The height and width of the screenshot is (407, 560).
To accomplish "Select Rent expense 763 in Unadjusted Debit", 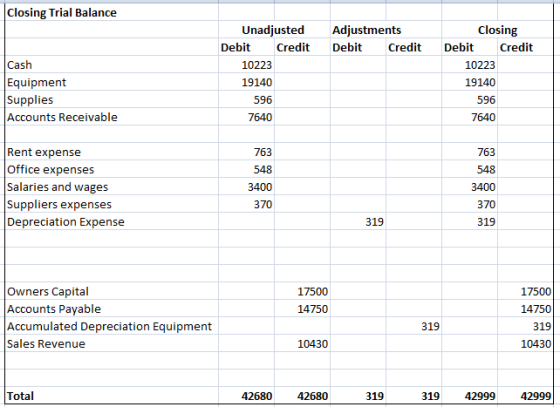I will [263, 152].
